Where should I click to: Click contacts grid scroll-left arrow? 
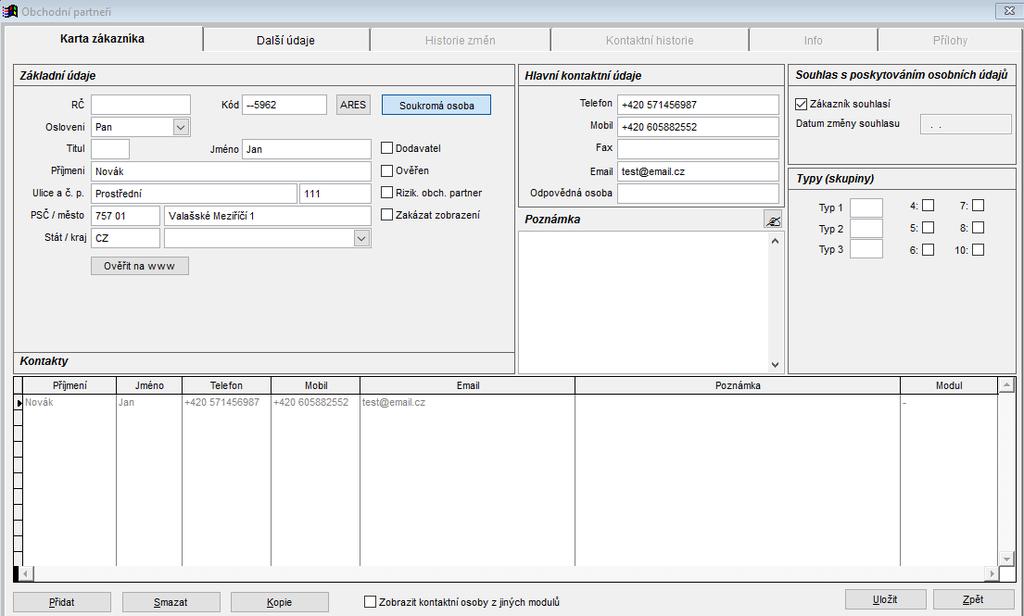(25, 574)
